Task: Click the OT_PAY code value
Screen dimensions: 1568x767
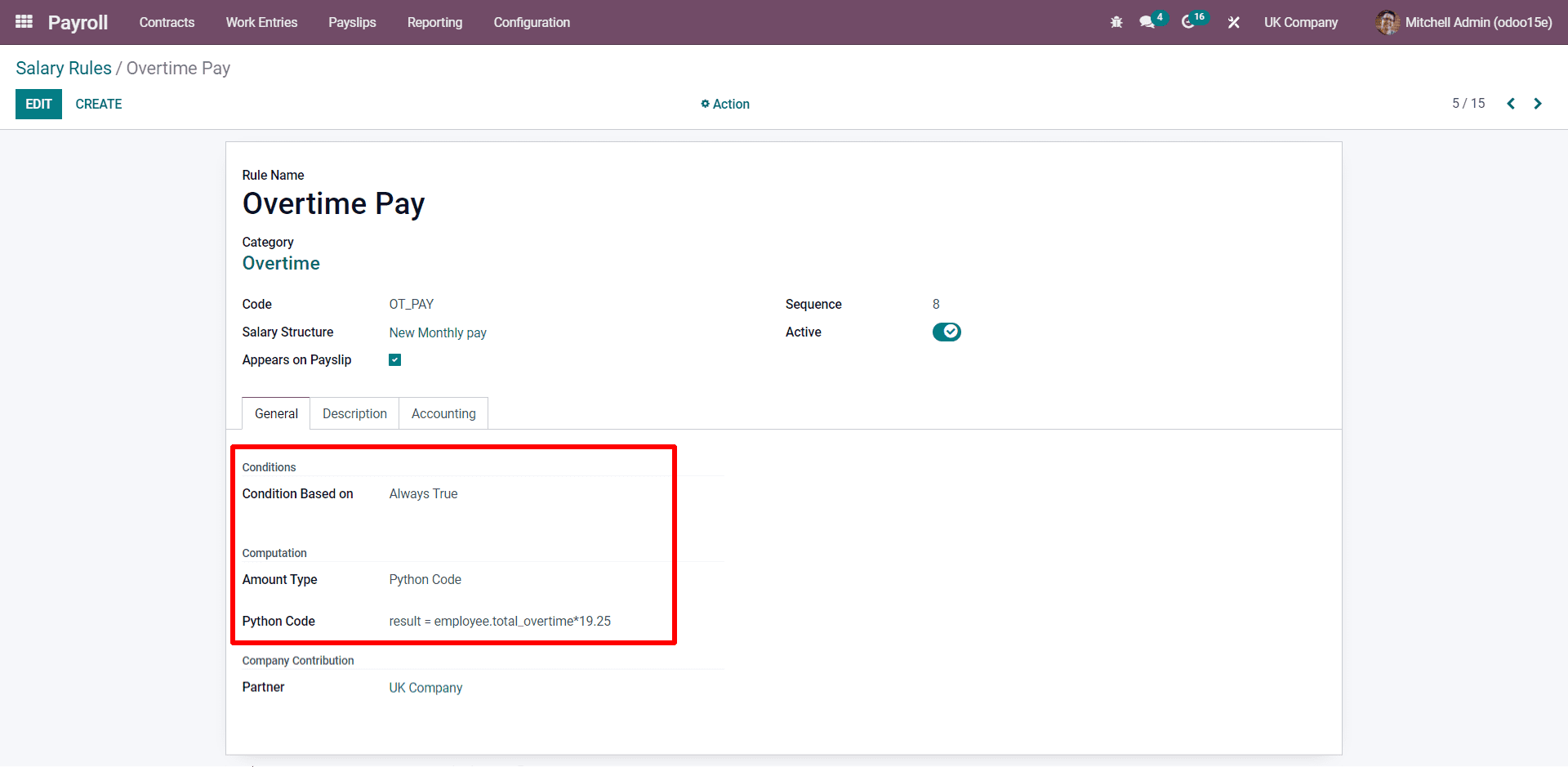Action: pyautogui.click(x=412, y=304)
